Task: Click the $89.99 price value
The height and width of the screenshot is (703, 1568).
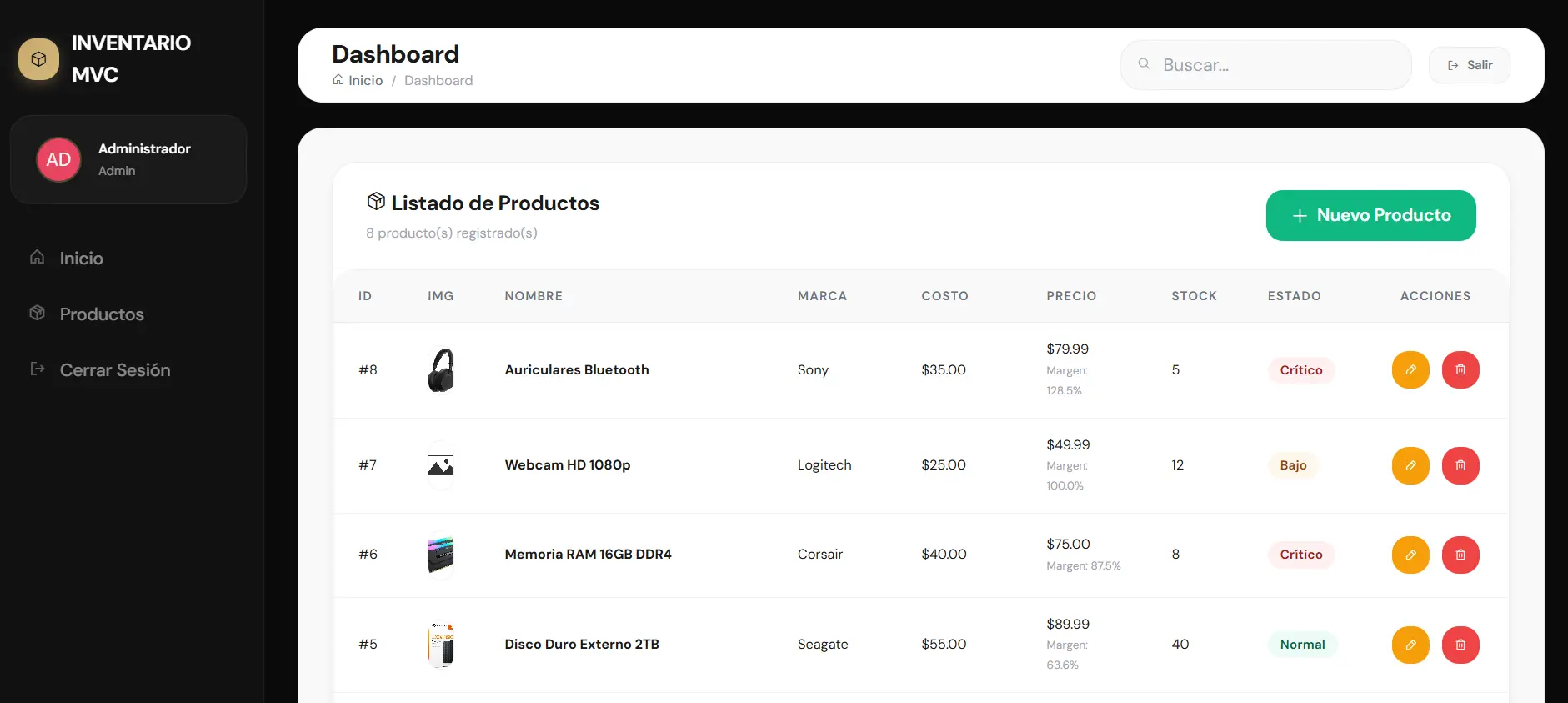Action: (x=1068, y=625)
